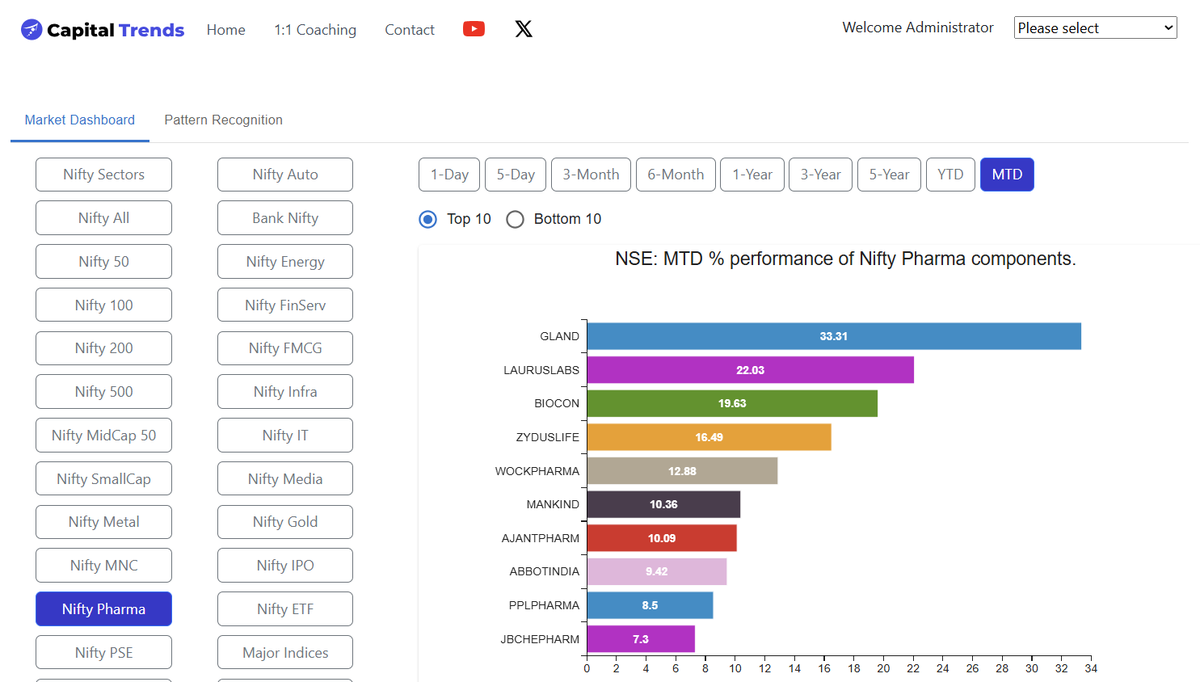
Task: Open the Please select dropdown
Action: pyautogui.click(x=1095, y=28)
